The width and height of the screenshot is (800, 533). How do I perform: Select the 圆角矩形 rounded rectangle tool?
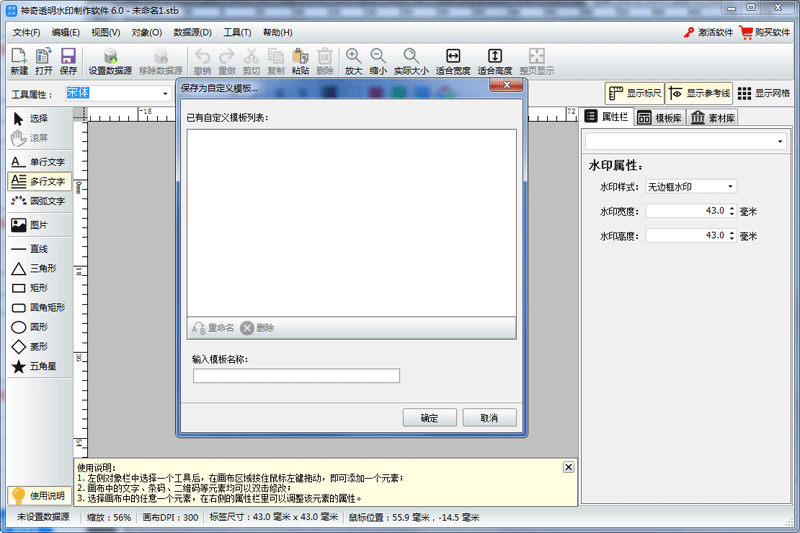tap(39, 308)
